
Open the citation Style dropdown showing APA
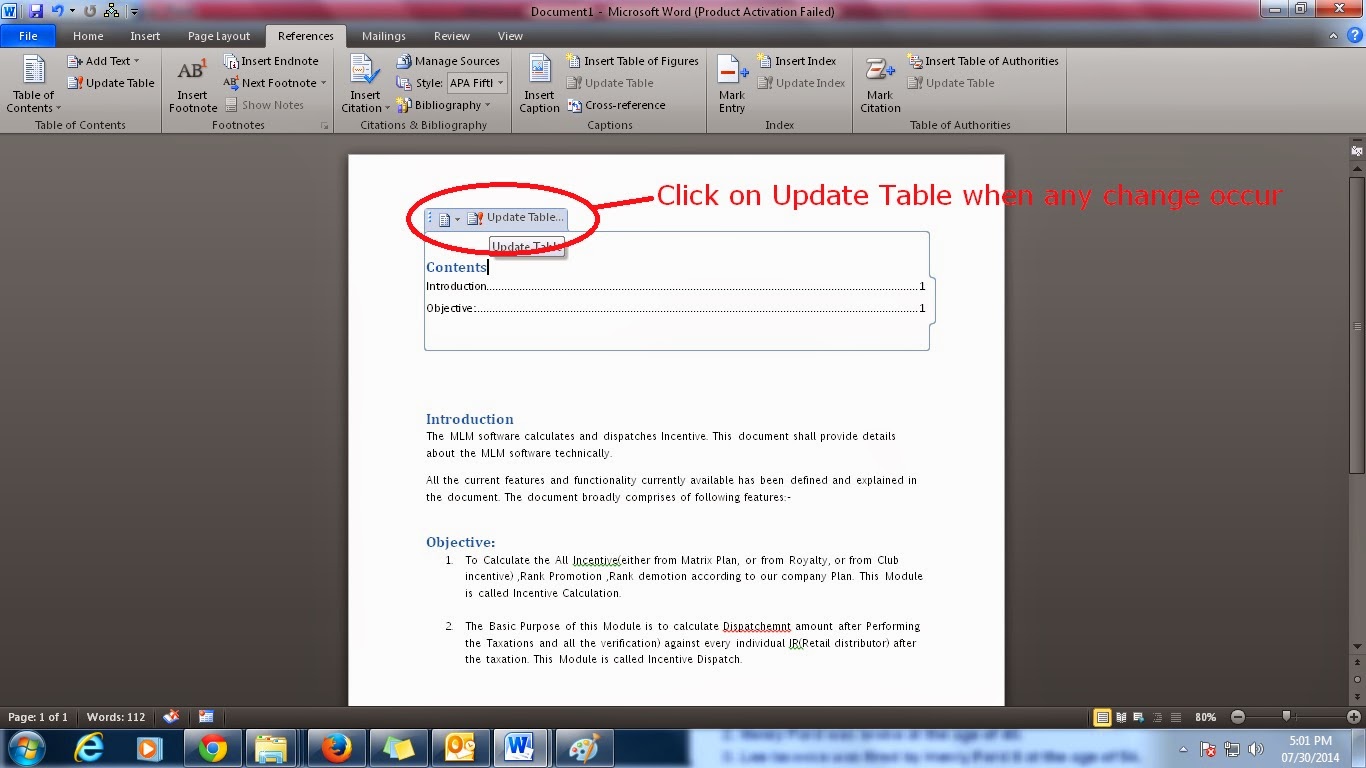pyautogui.click(x=477, y=83)
